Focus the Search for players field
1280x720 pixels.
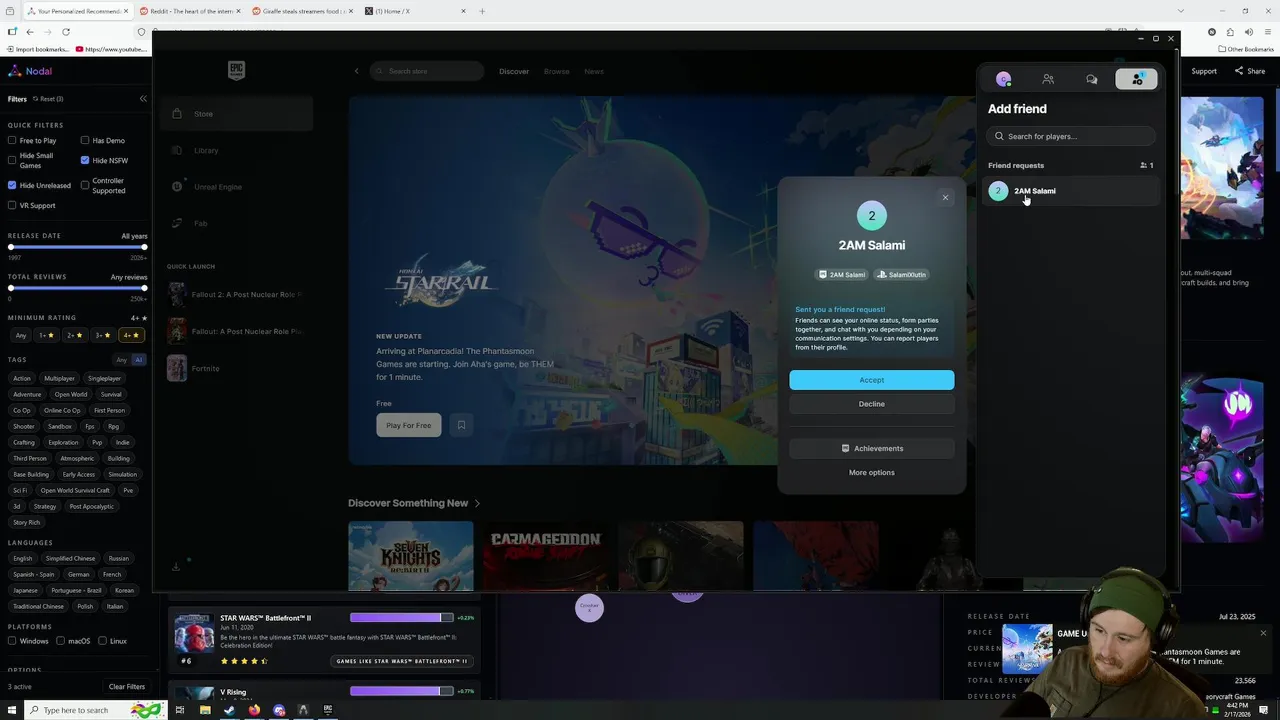(x=1072, y=136)
